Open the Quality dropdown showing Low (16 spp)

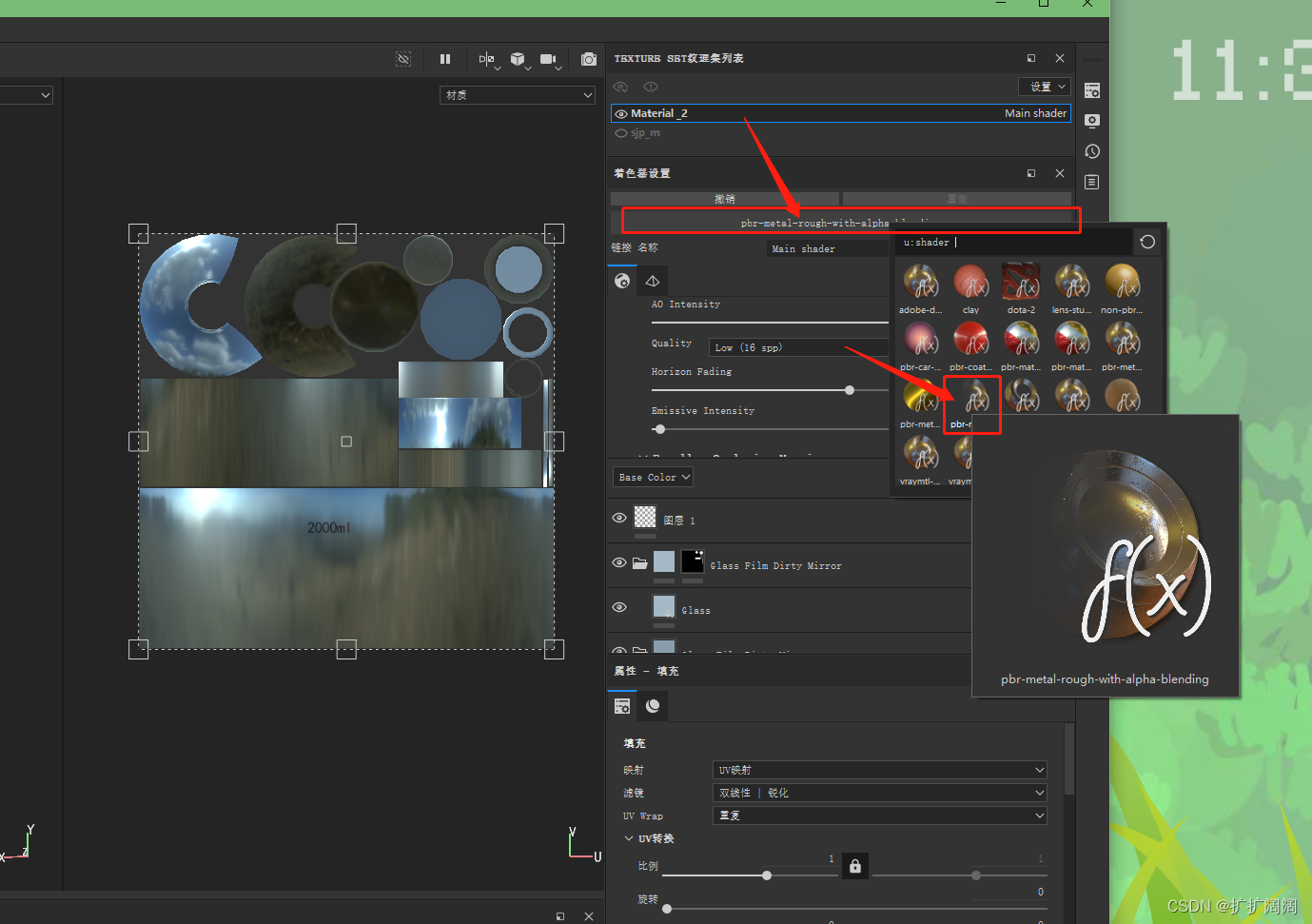[x=797, y=346]
